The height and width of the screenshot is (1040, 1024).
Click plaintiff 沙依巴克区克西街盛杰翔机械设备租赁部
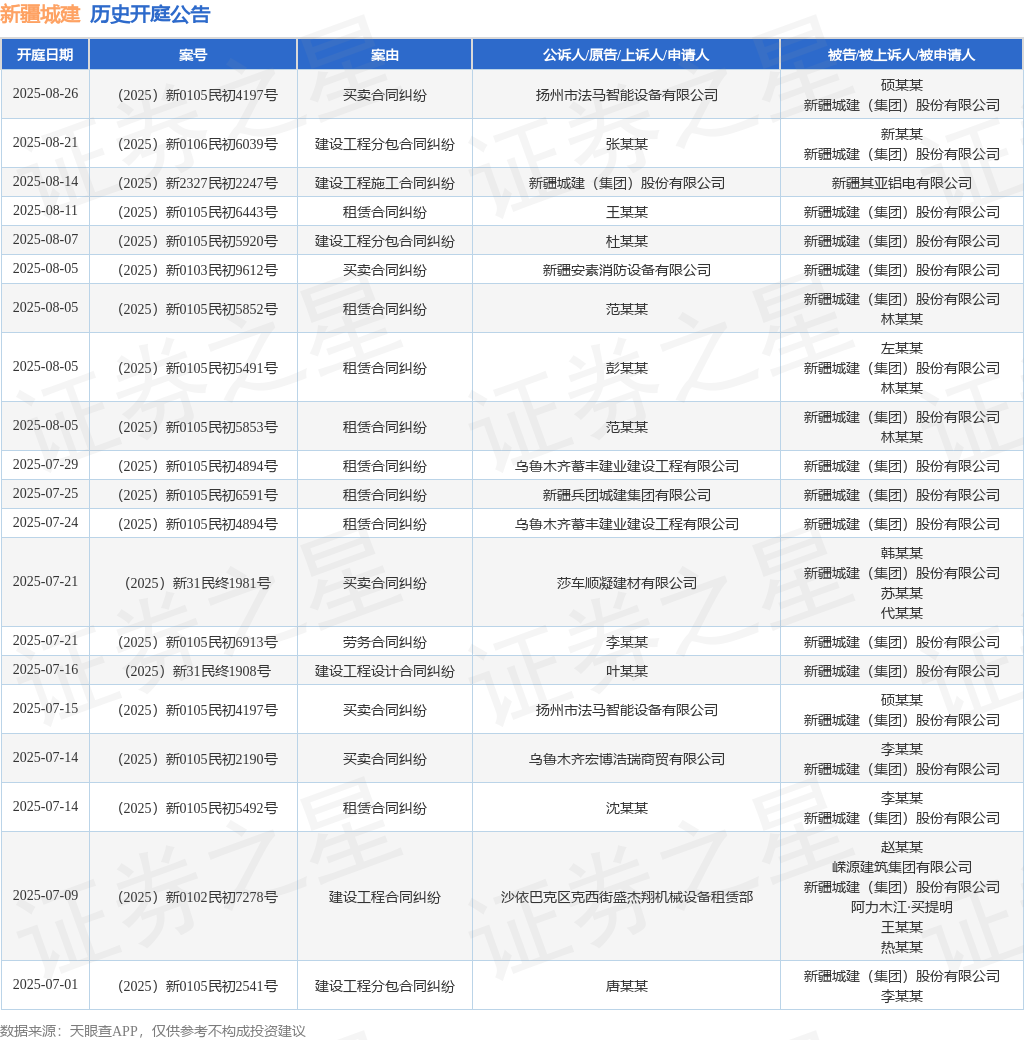coord(627,897)
